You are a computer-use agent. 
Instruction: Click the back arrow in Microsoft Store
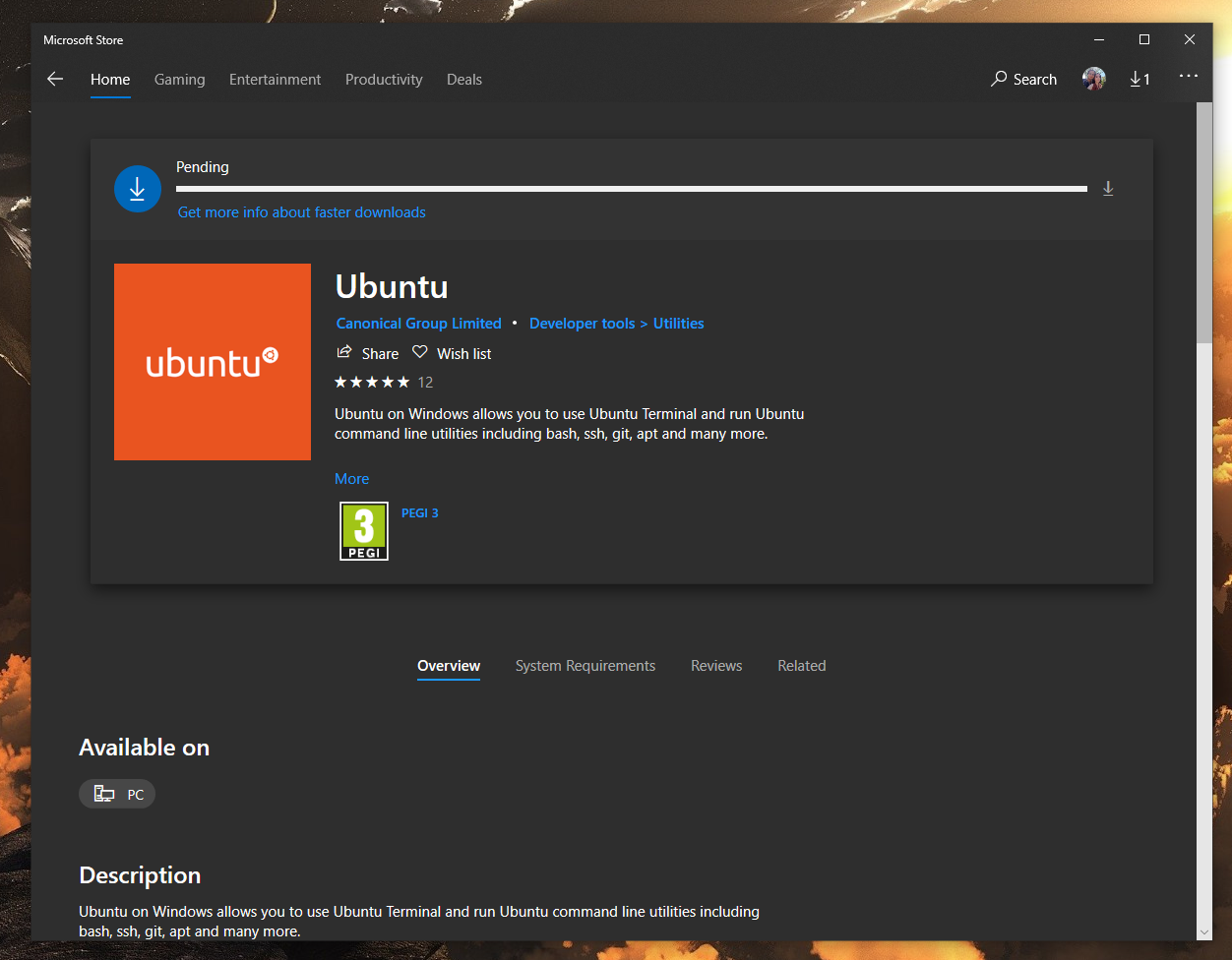click(x=55, y=79)
